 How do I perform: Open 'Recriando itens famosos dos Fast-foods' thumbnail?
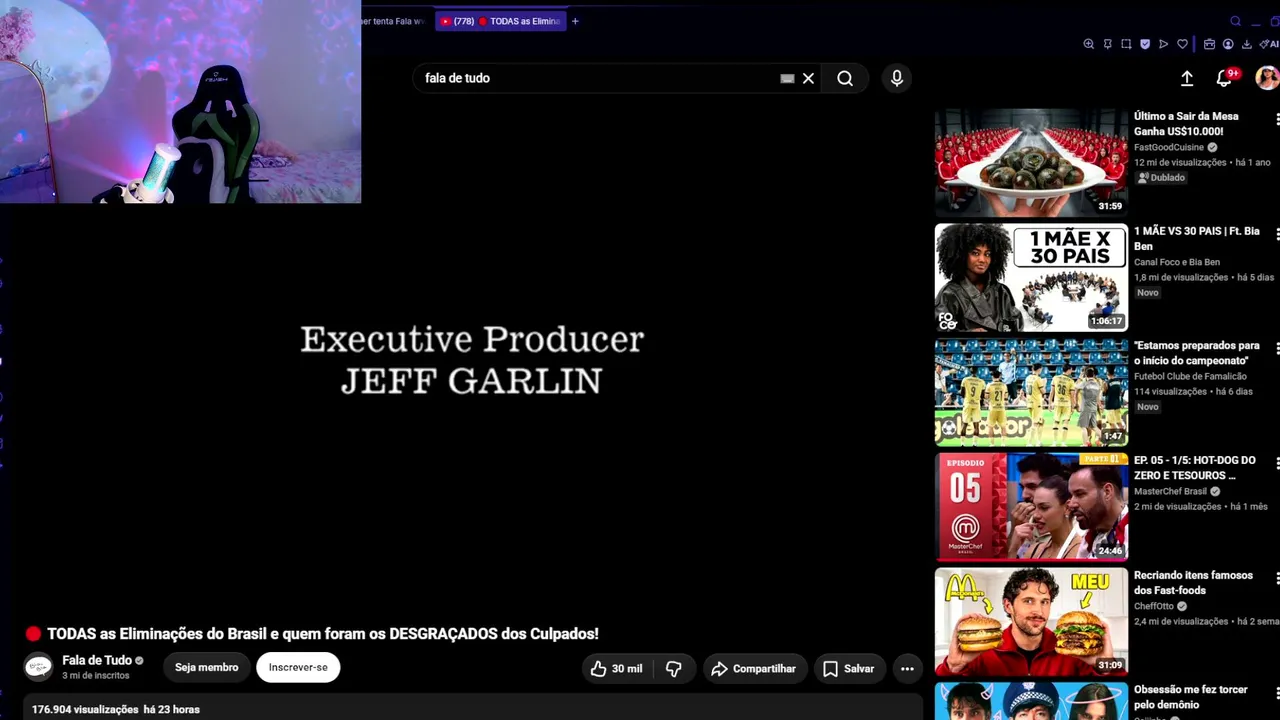point(1031,622)
